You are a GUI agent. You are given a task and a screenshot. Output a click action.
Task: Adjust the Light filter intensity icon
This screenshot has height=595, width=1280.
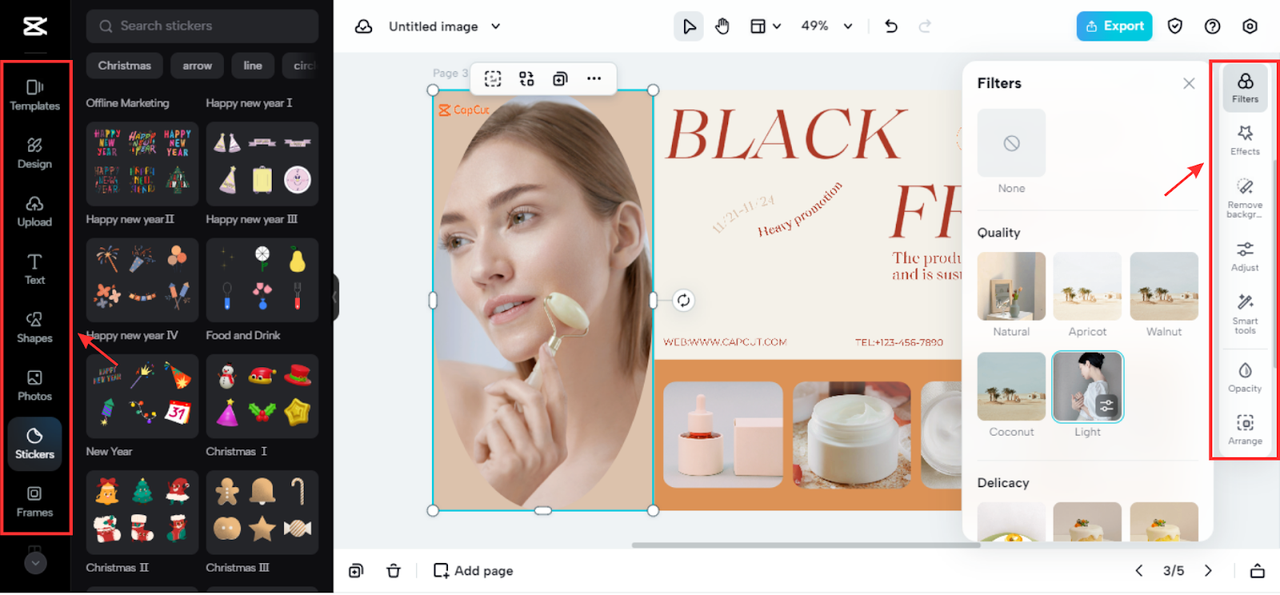[x=1106, y=405]
